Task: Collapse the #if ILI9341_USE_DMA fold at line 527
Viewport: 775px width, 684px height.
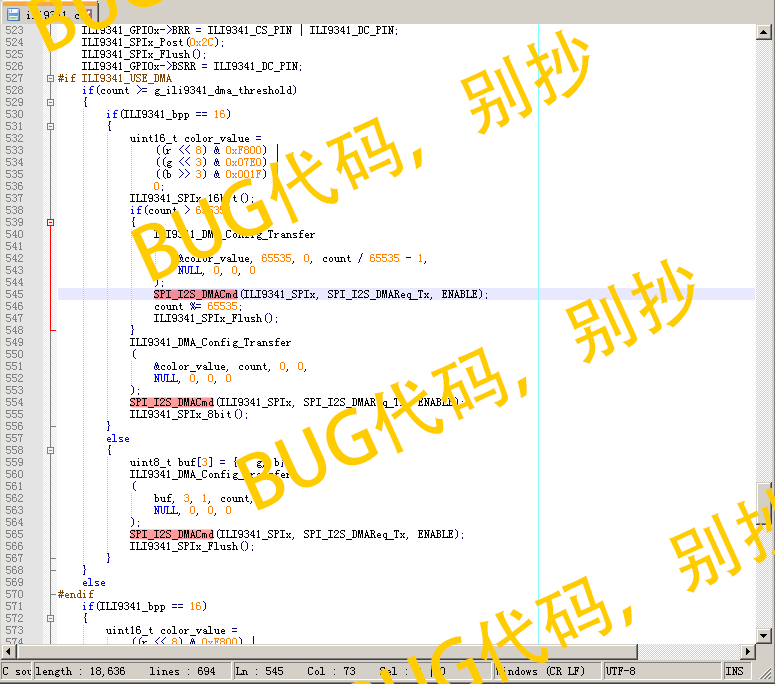Action: coord(50,78)
